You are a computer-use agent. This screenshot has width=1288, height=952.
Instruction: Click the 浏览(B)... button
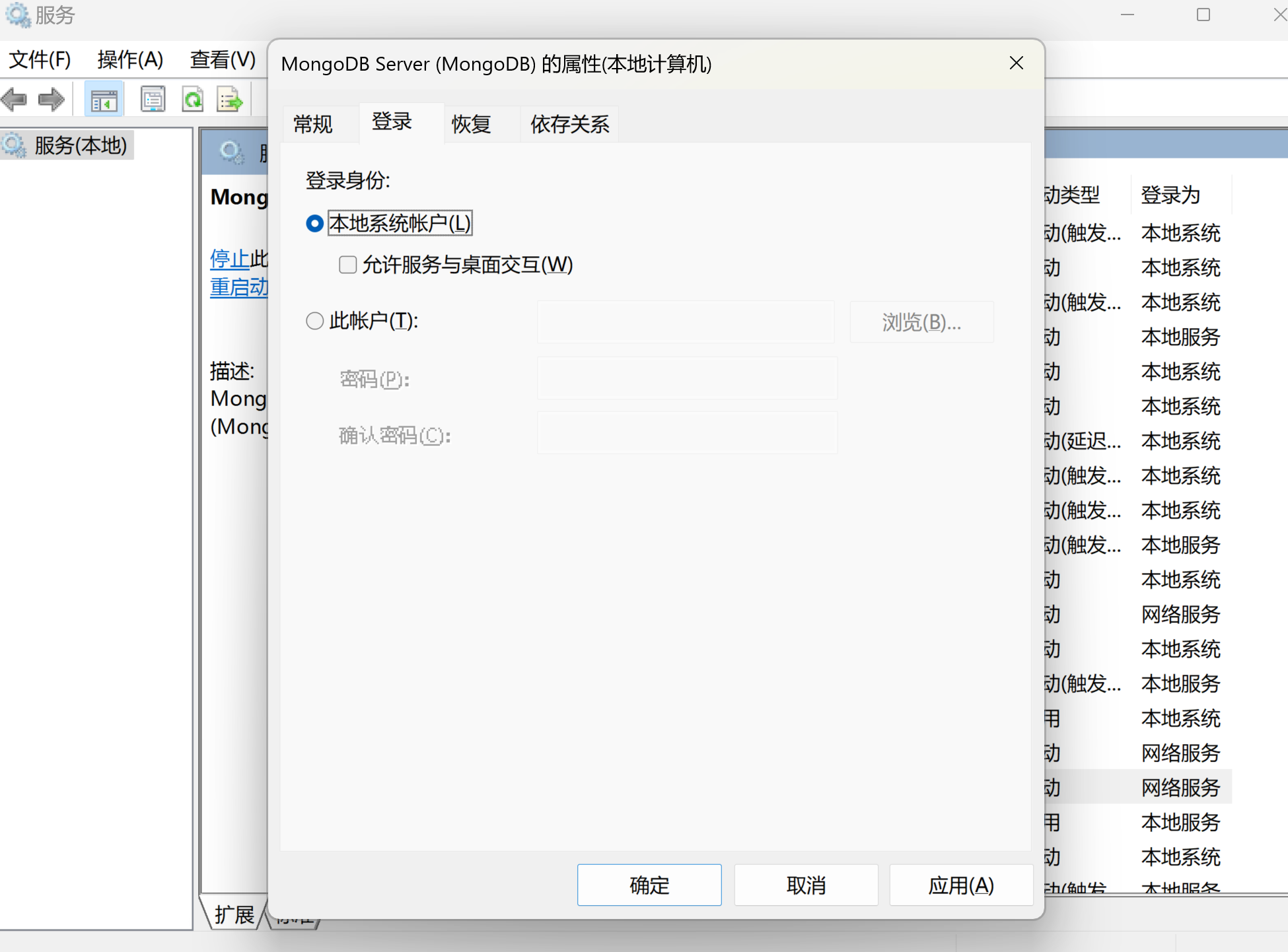pyautogui.click(x=921, y=322)
